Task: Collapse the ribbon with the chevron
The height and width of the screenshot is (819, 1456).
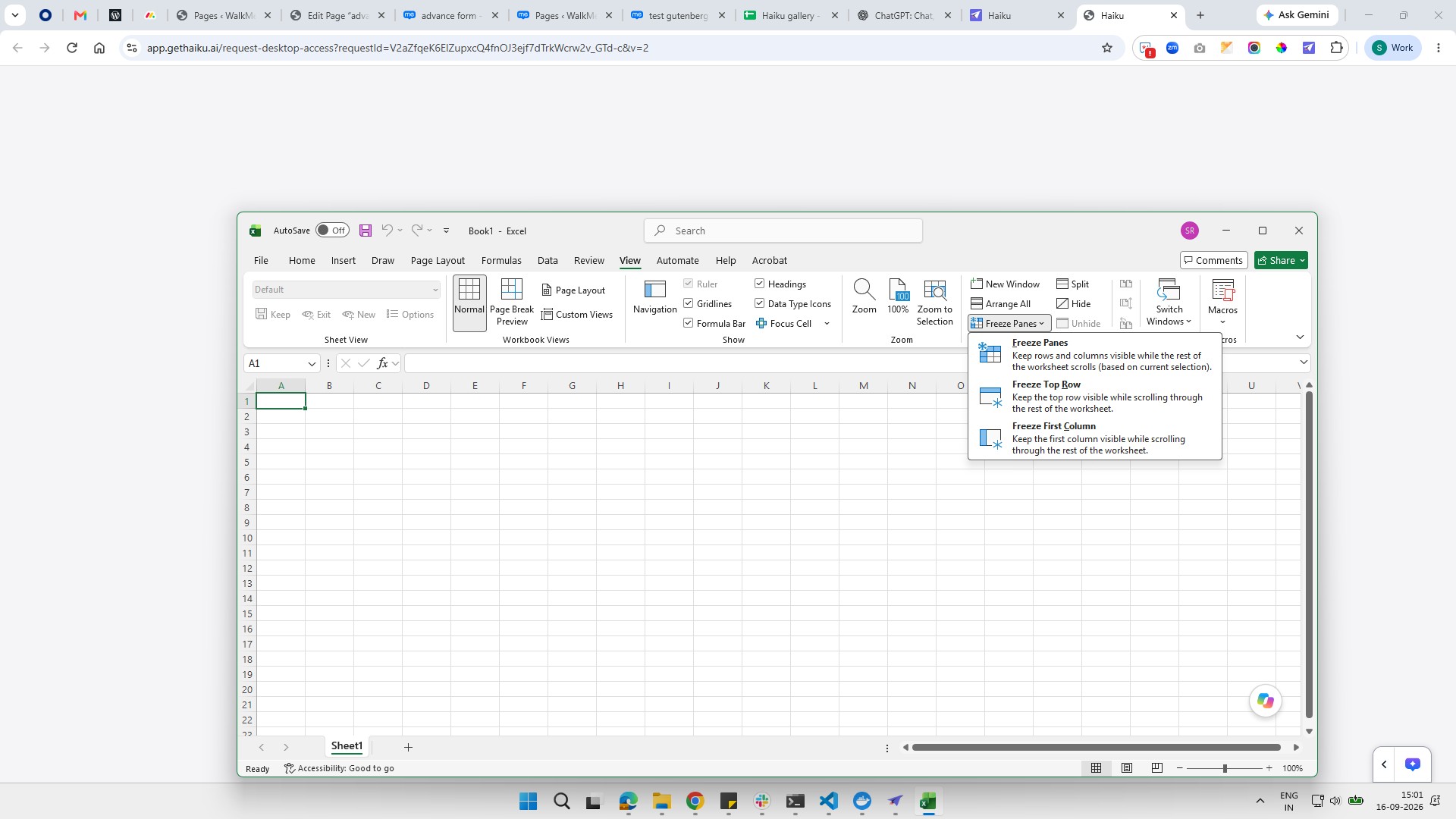Action: [x=1300, y=337]
